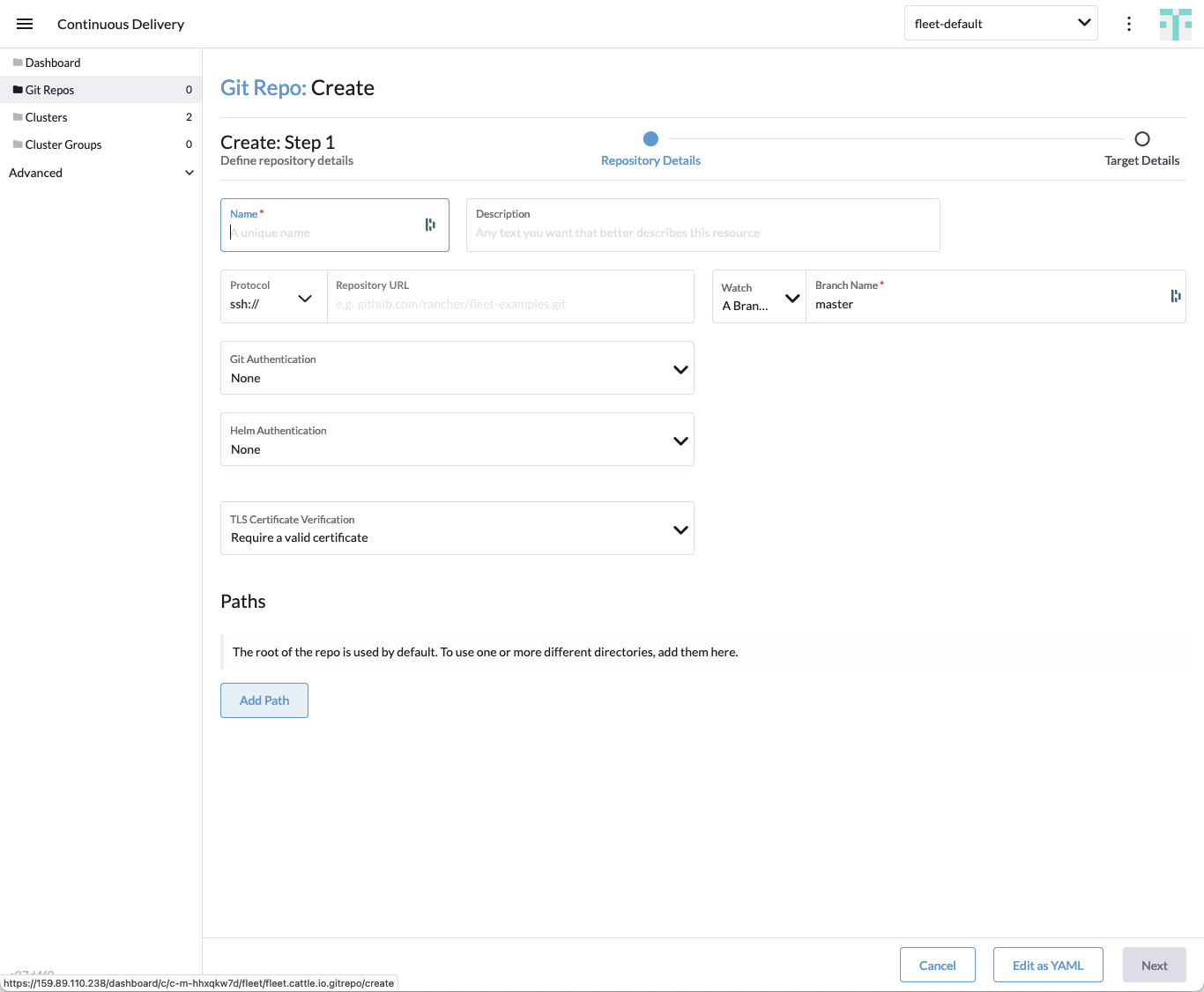Open the Git Authentication dropdown
The width and height of the screenshot is (1204, 992).
pos(457,368)
